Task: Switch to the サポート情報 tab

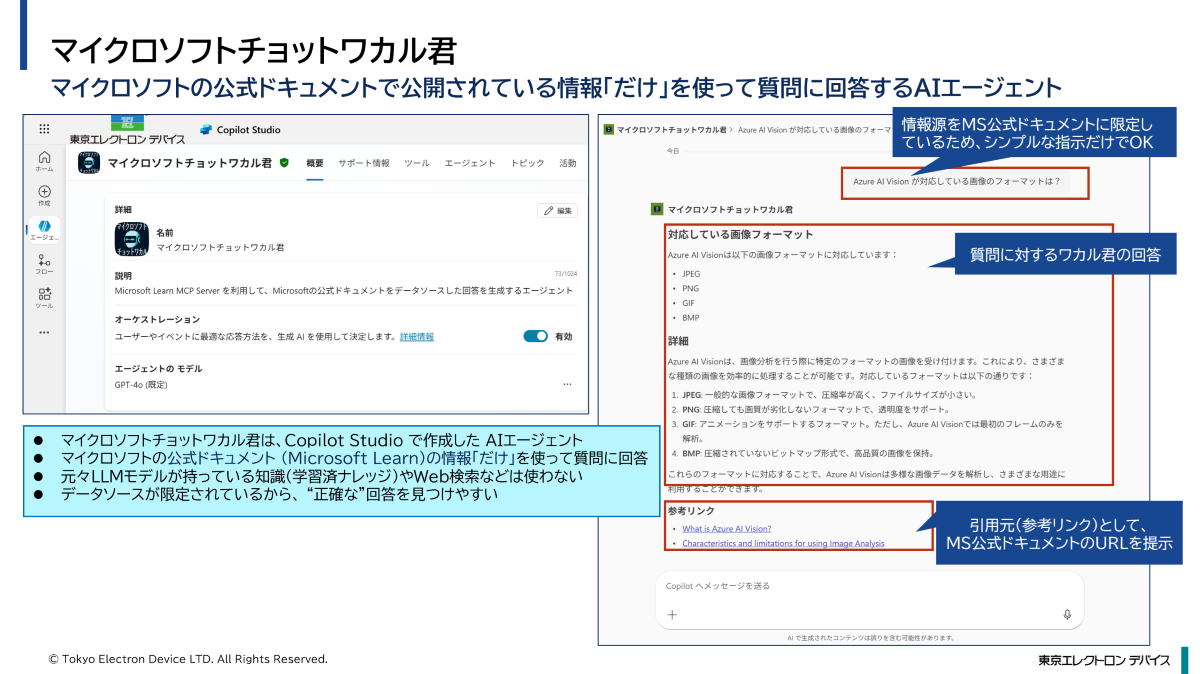Action: [364, 163]
